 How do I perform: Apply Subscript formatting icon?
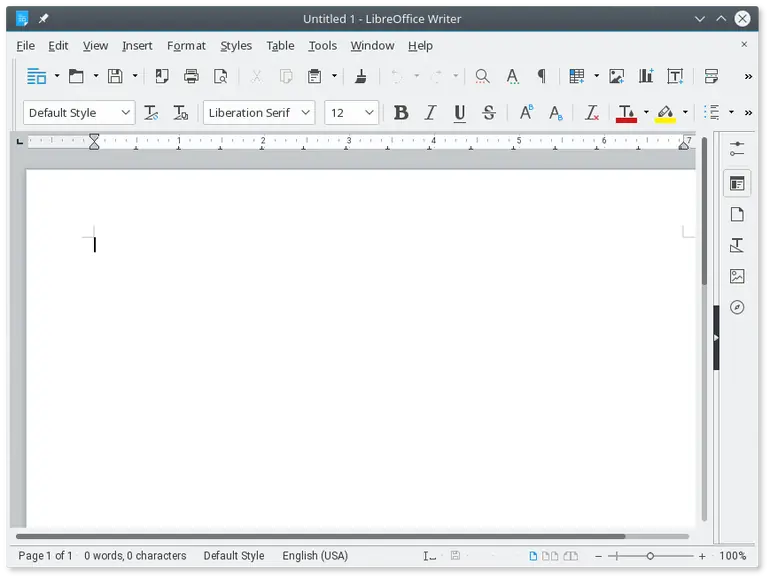[x=555, y=113]
